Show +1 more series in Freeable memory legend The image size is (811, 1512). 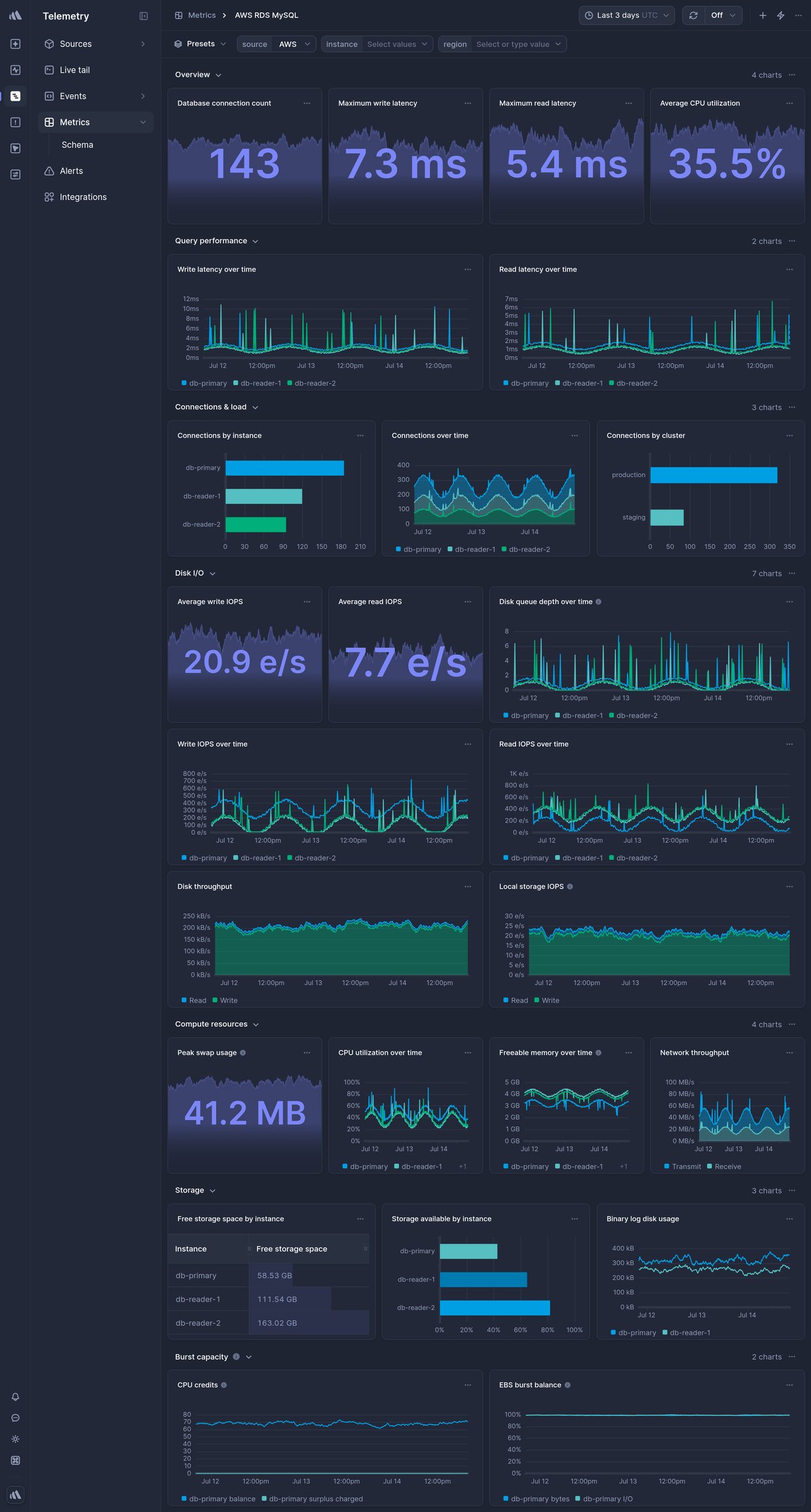[623, 1167]
